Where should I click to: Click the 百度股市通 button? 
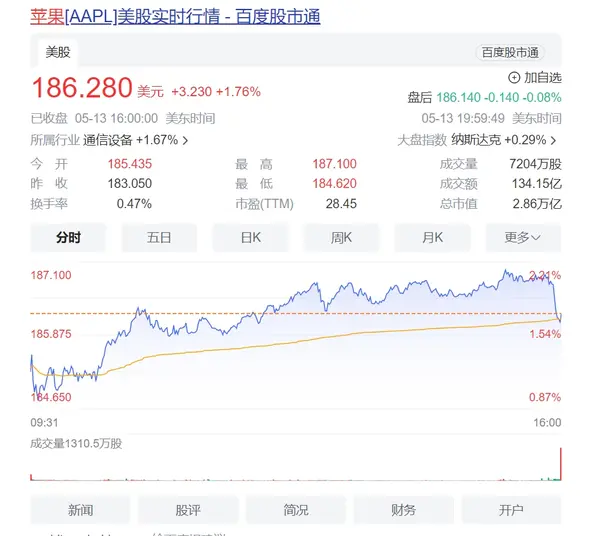(510, 52)
